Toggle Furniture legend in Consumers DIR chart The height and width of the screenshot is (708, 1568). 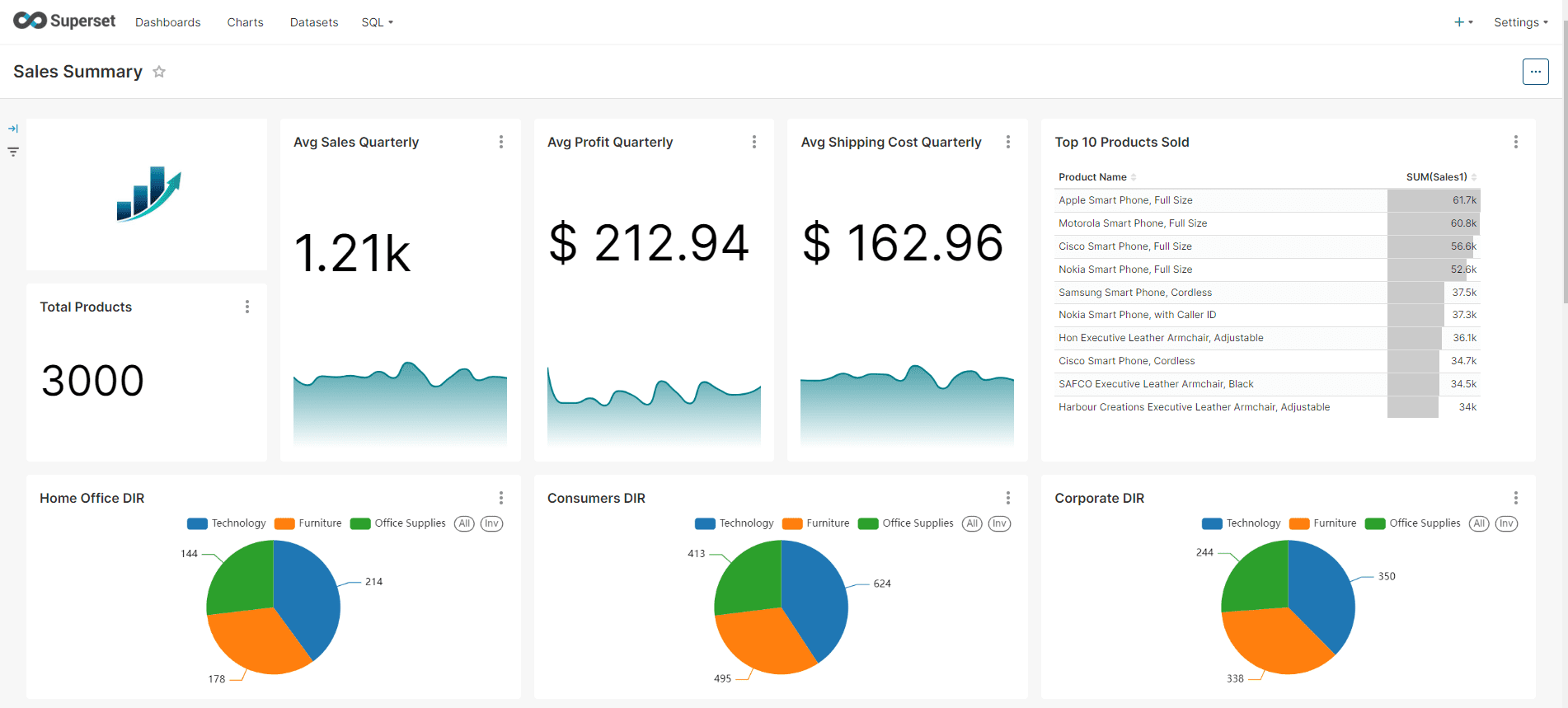tap(816, 523)
